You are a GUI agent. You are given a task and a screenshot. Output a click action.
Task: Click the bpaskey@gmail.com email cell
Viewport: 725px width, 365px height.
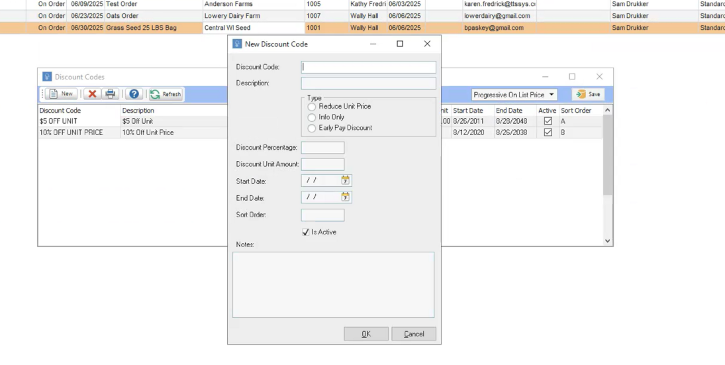point(499,28)
